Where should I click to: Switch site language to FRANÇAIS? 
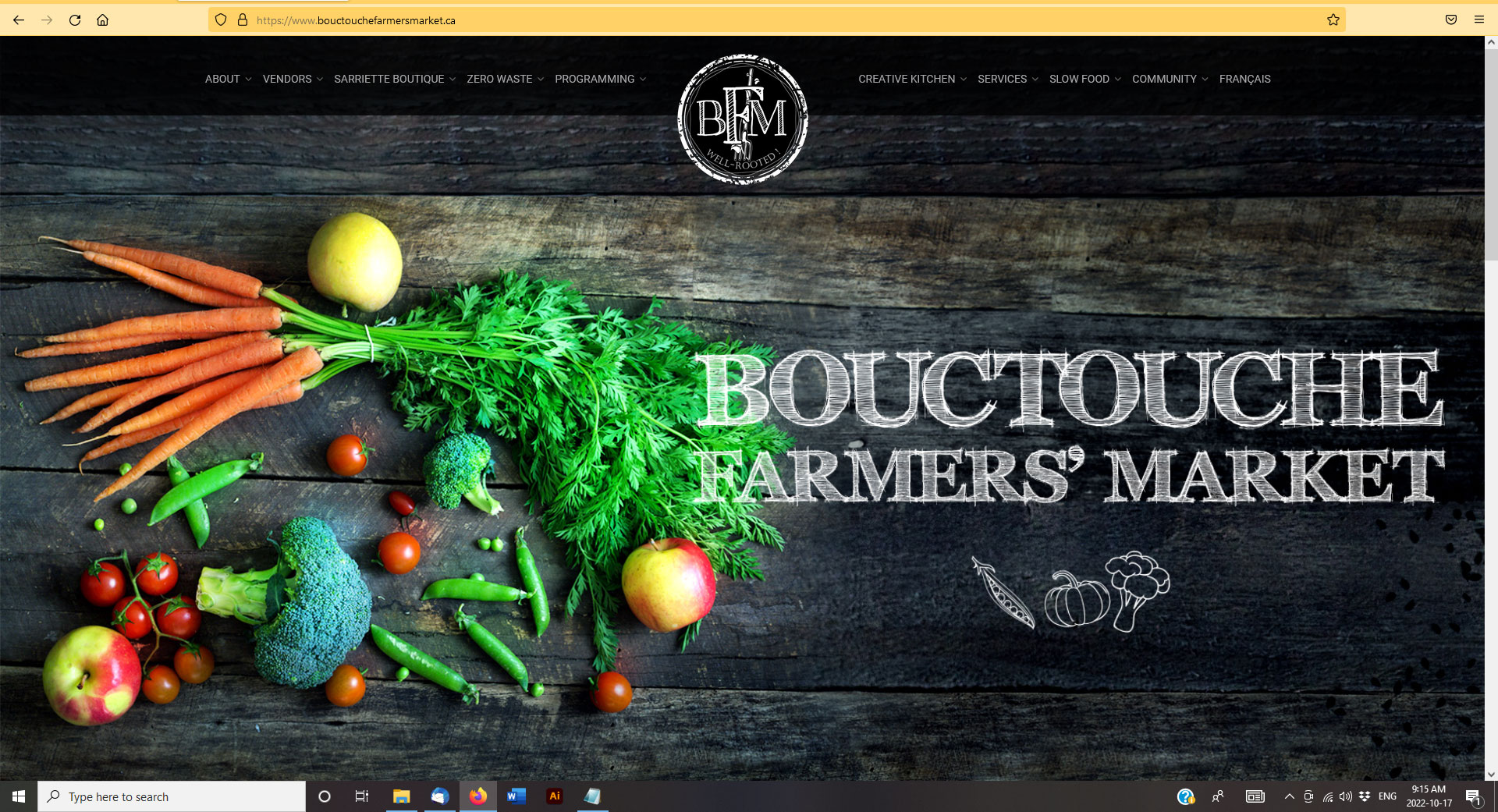1245,79
